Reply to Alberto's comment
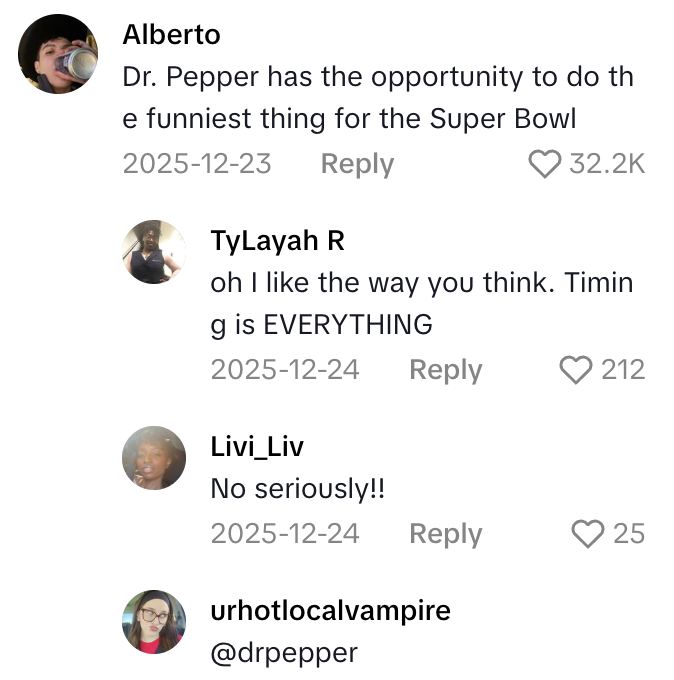The image size is (674, 680). tap(357, 164)
